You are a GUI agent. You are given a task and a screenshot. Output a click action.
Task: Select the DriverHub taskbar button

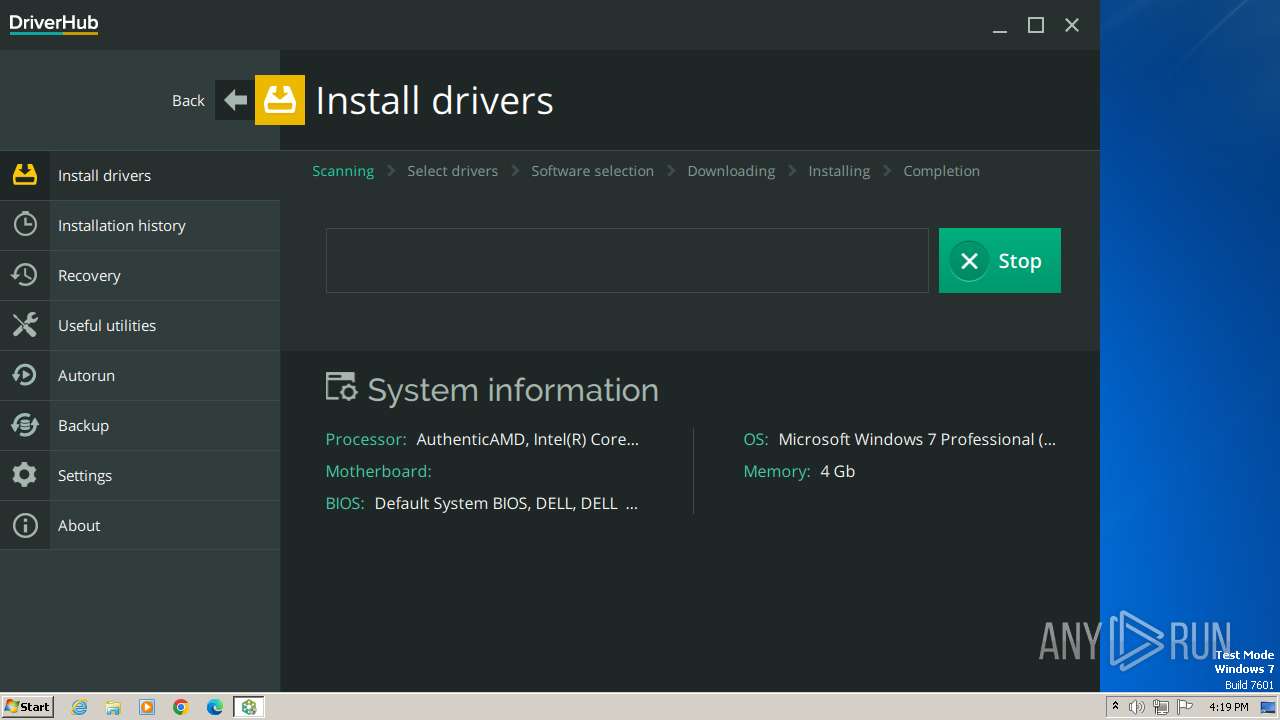249,707
